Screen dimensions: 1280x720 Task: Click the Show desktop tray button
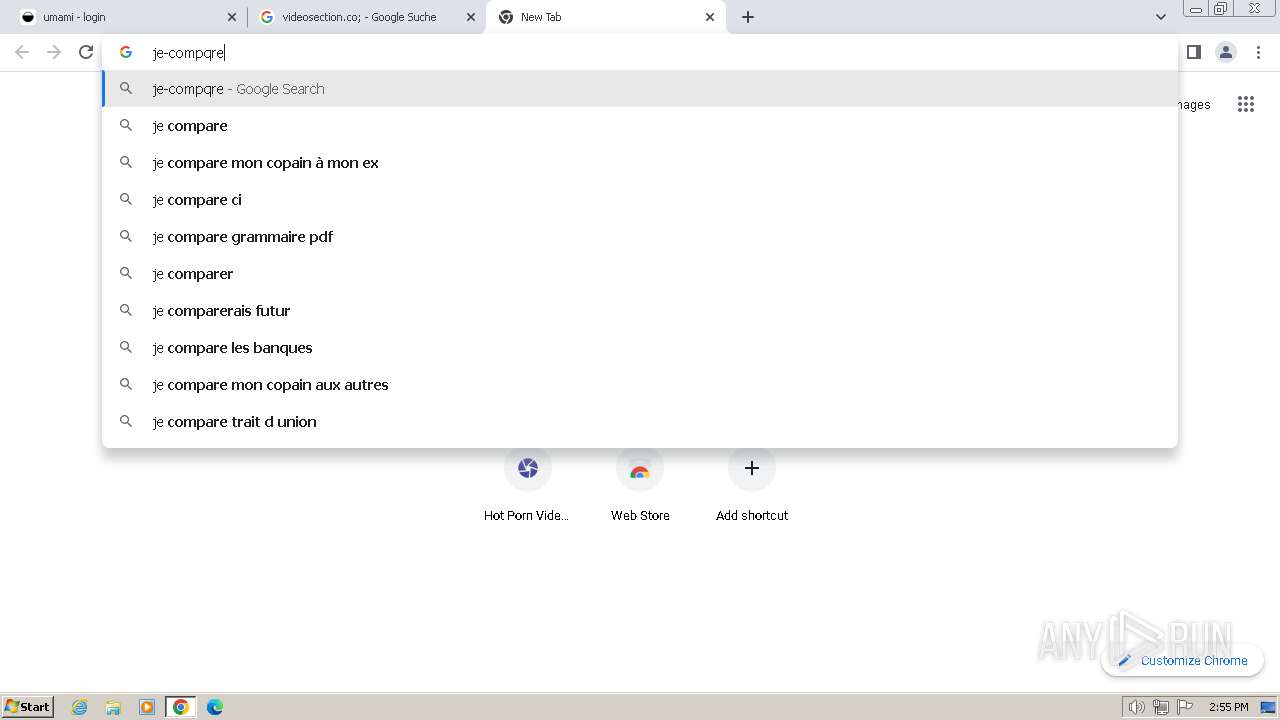coord(1269,707)
